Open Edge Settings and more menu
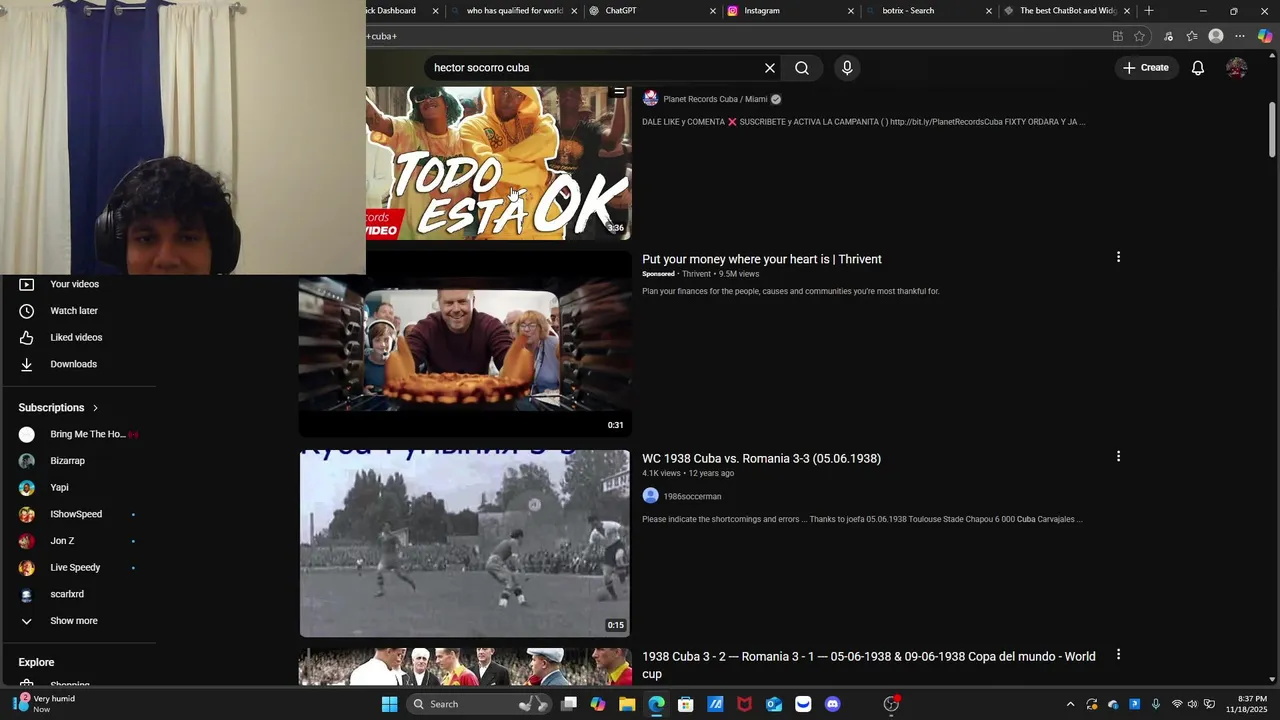This screenshot has height=720, width=1280. point(1240,36)
